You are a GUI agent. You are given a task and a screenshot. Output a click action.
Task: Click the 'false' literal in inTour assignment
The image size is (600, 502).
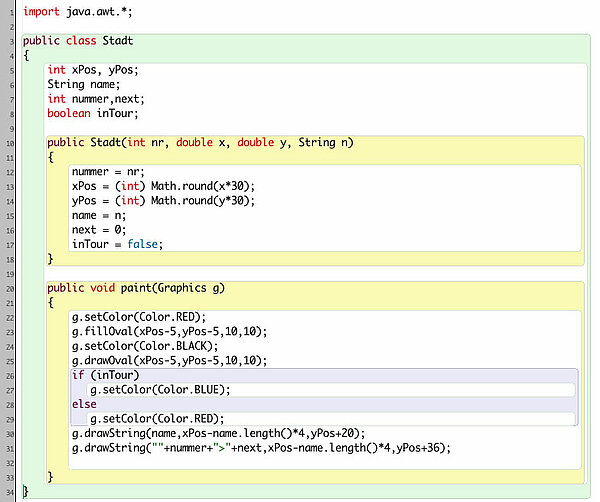[143, 244]
